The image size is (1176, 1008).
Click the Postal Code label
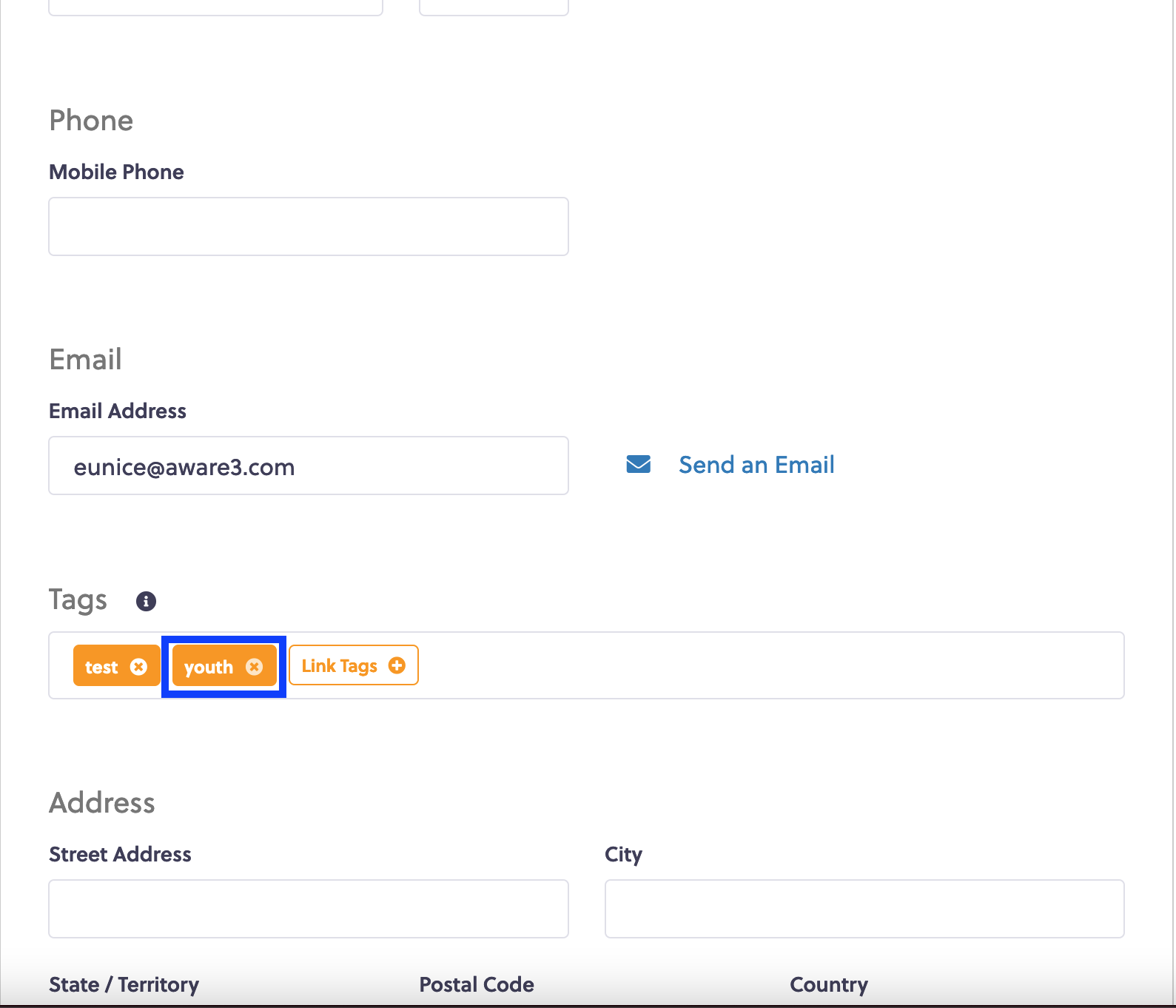[x=477, y=984]
